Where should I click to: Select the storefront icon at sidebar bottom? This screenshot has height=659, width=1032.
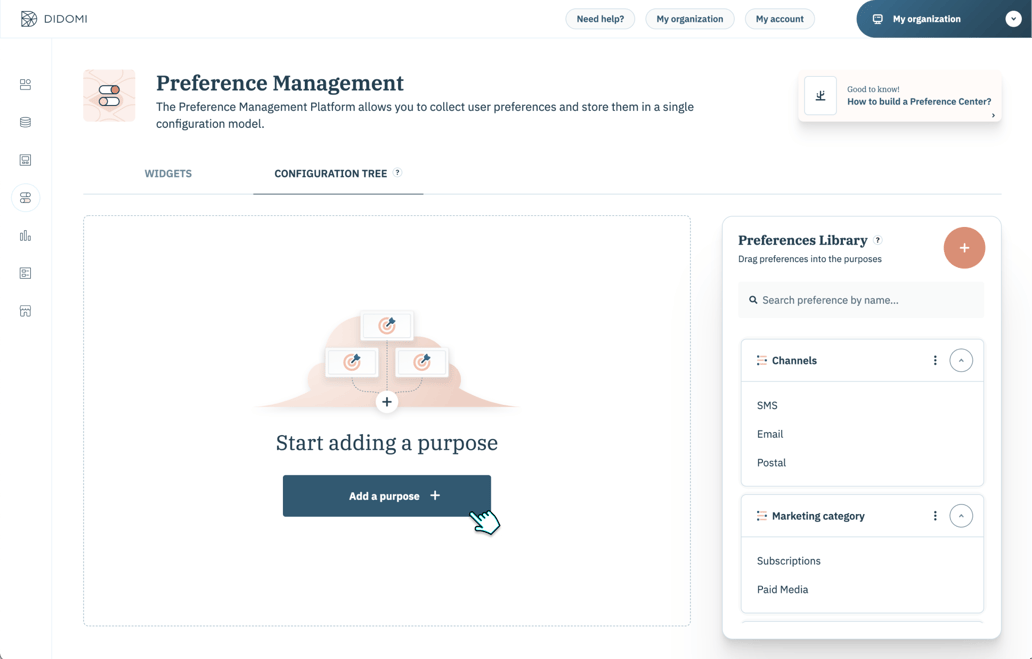click(x=25, y=310)
